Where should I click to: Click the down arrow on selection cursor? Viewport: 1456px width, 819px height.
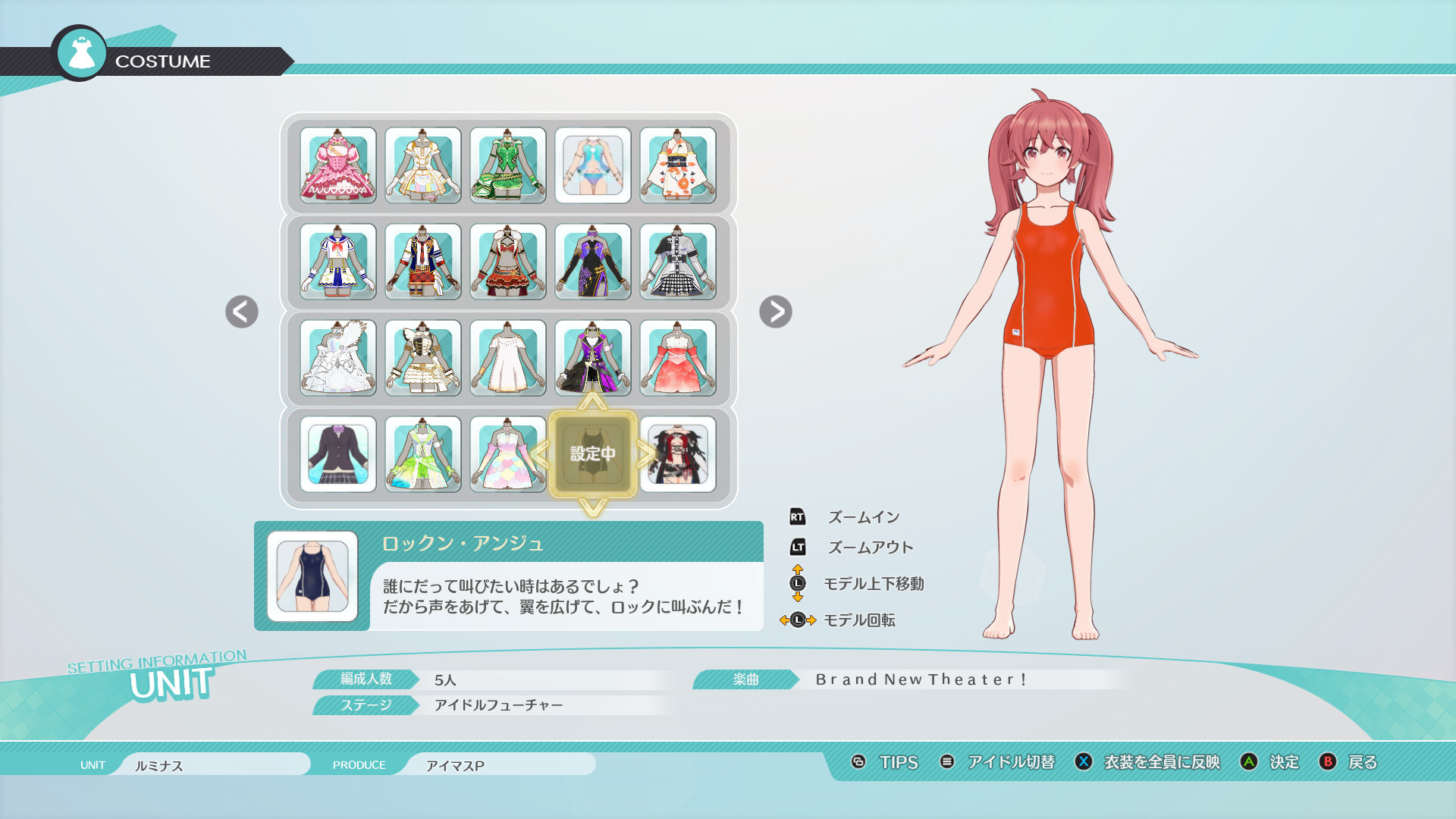(x=593, y=507)
